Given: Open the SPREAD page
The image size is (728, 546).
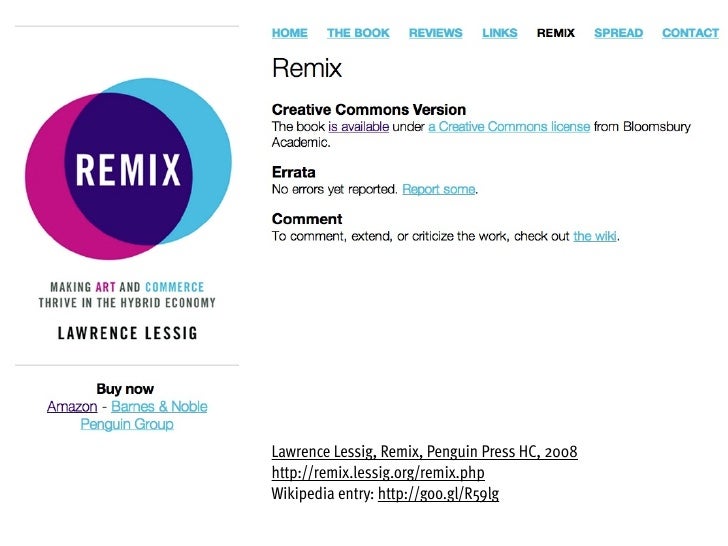Looking at the screenshot, I should (x=618, y=33).
